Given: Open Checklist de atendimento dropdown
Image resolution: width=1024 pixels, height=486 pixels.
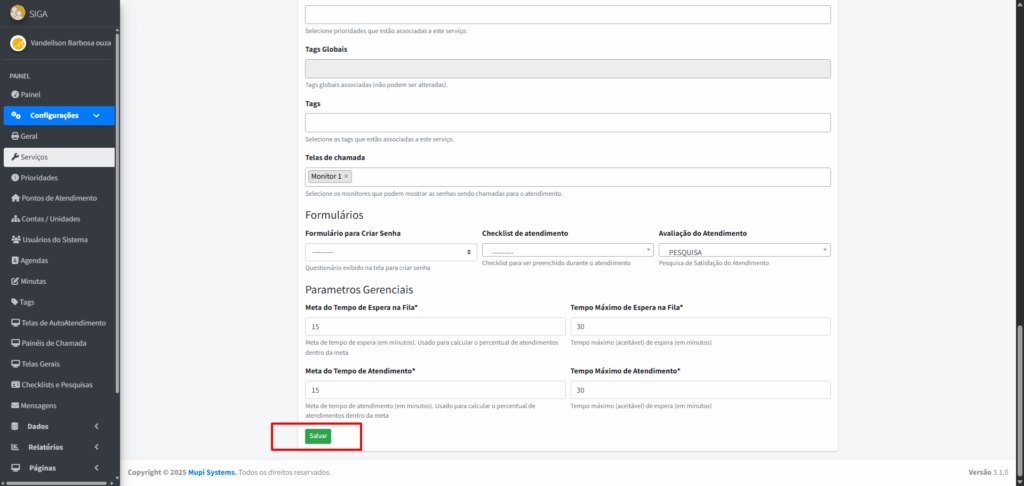Looking at the screenshot, I should (x=567, y=251).
